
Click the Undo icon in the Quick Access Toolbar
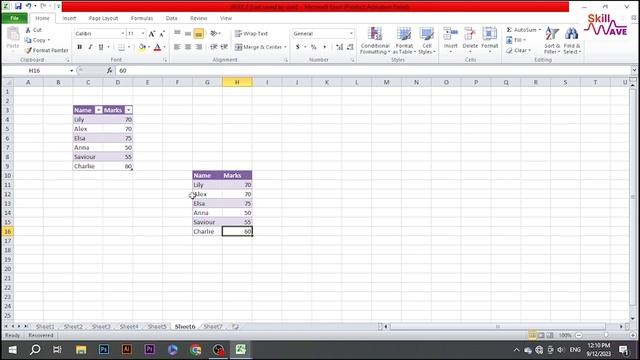click(x=29, y=6)
